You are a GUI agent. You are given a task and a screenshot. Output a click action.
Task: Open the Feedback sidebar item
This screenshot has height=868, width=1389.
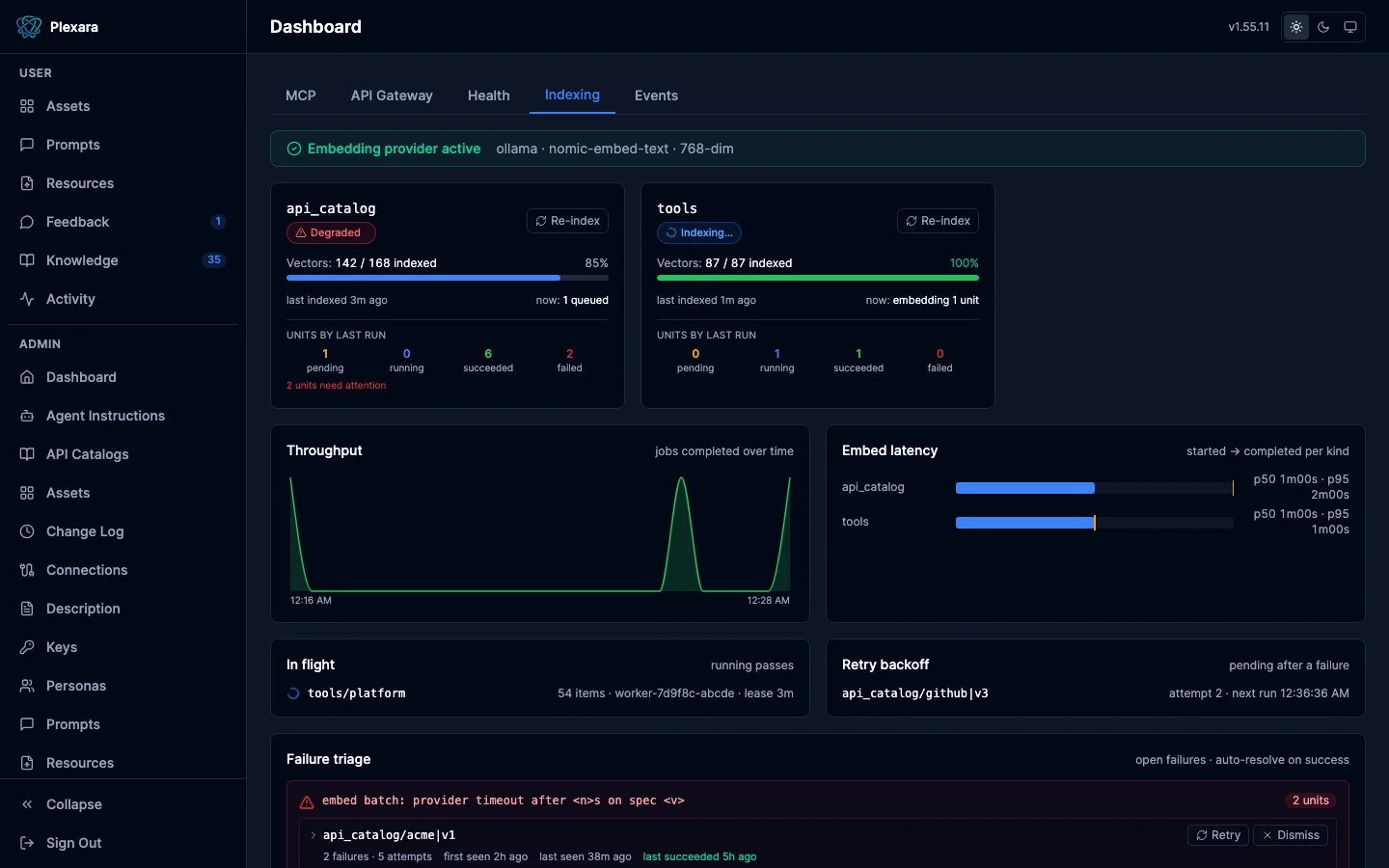coord(123,222)
